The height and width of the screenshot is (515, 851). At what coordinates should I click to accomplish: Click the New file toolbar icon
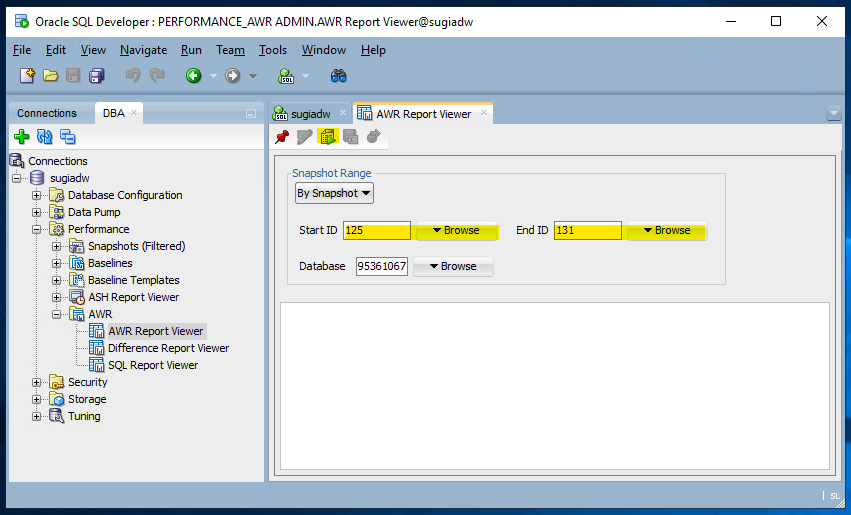click(27, 75)
